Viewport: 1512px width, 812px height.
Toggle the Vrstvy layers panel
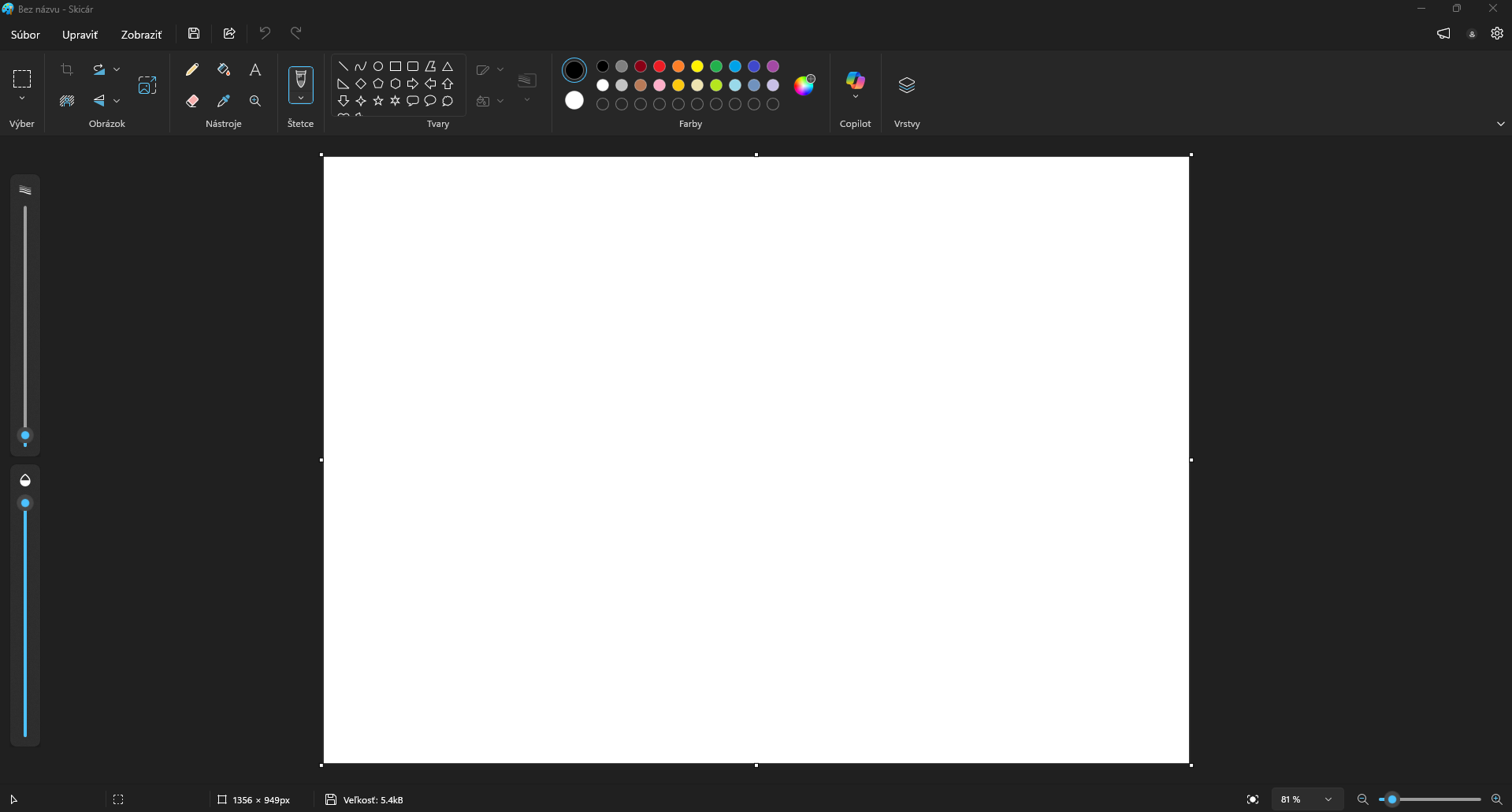point(907,85)
